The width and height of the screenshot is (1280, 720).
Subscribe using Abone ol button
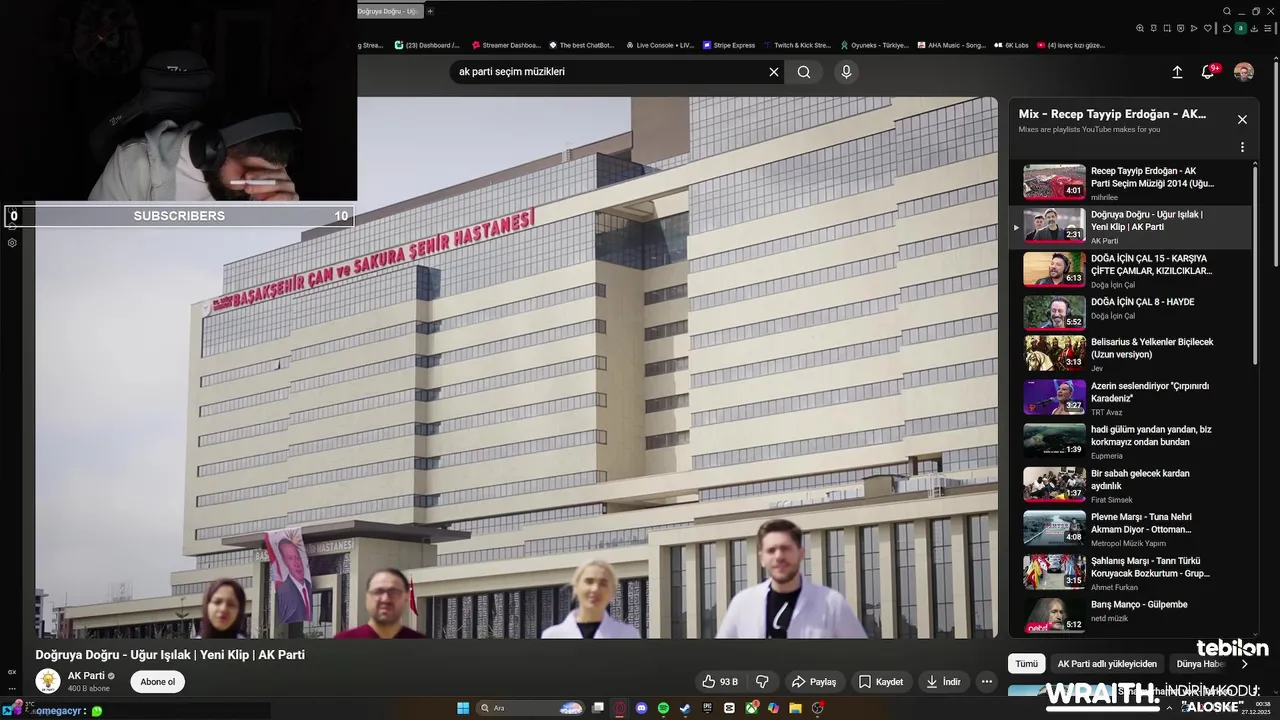click(x=157, y=682)
